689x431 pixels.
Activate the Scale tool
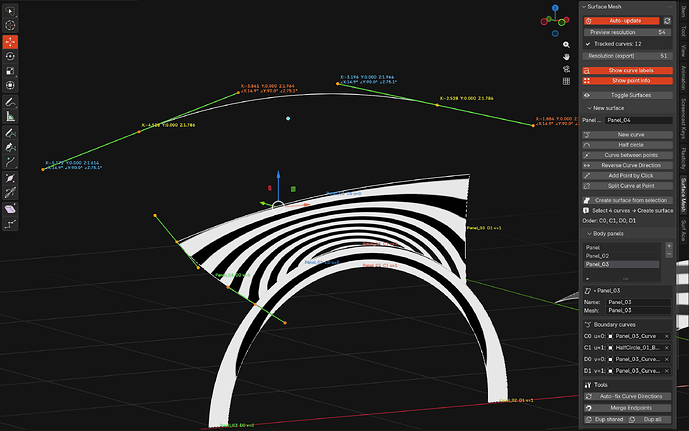10,71
